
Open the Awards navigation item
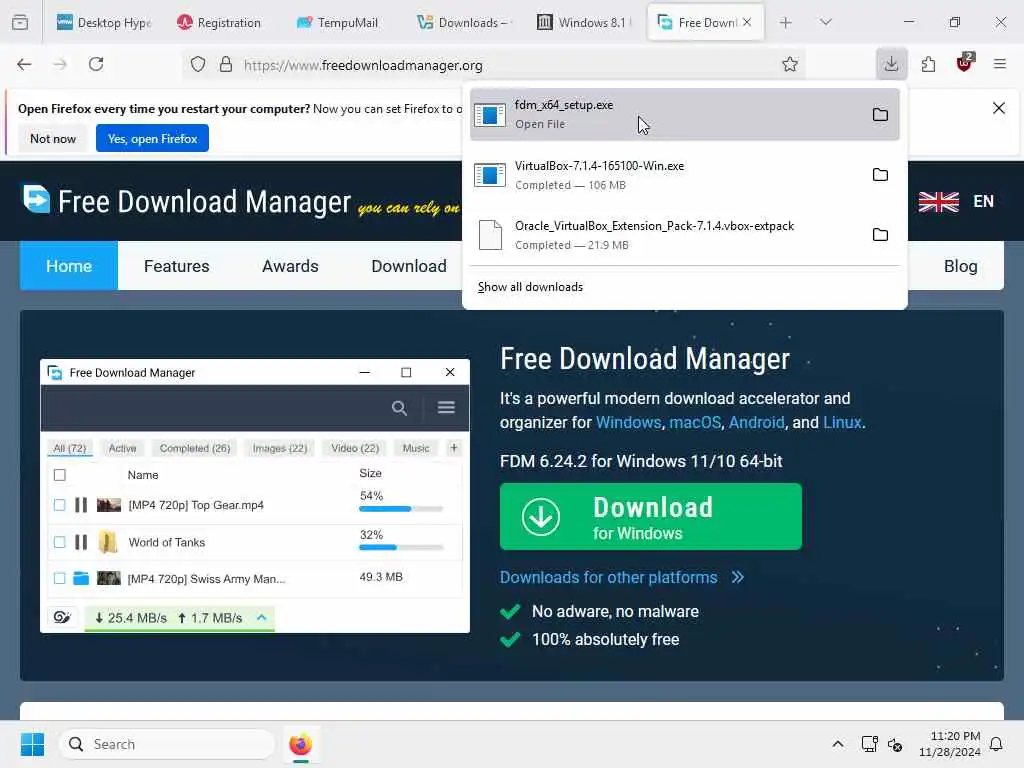point(290,266)
